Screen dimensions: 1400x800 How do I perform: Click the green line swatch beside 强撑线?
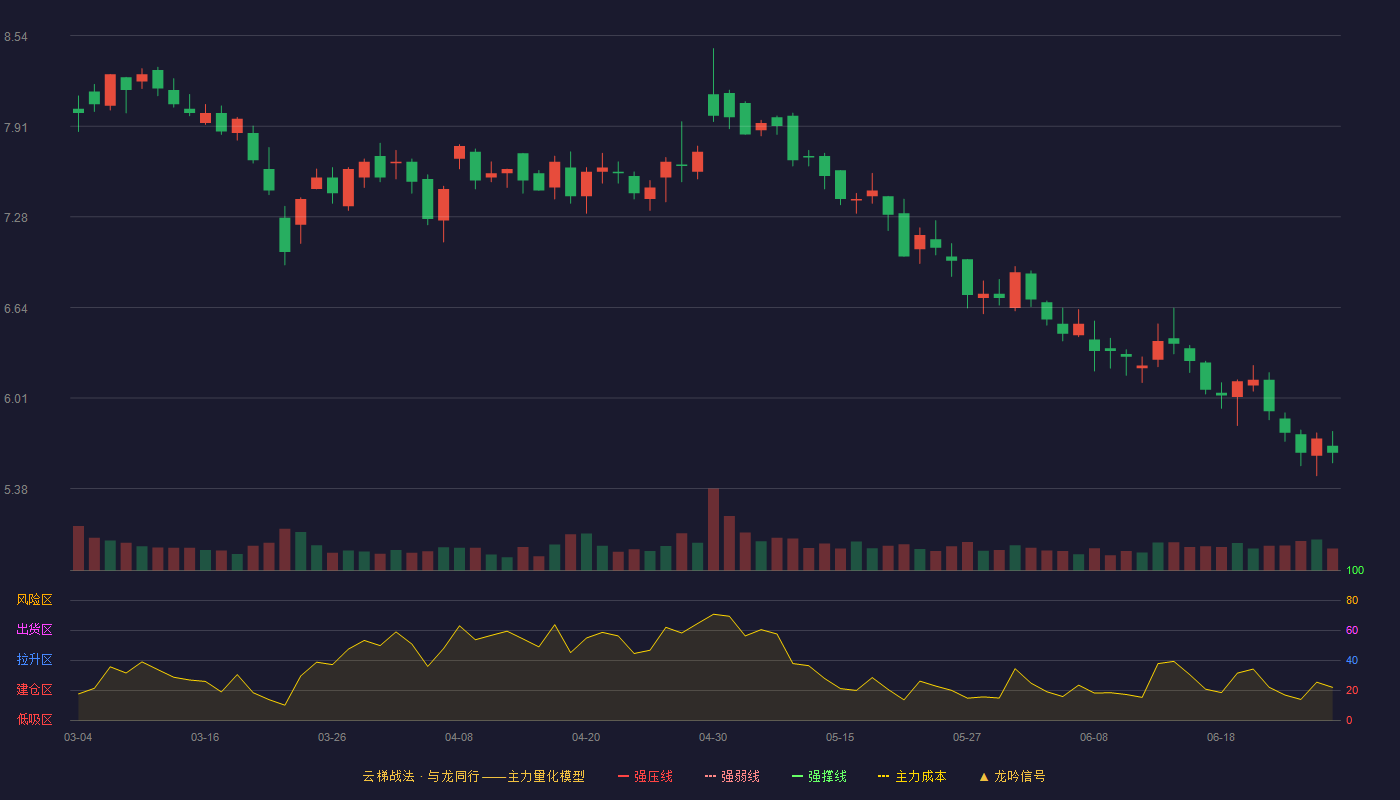point(797,776)
